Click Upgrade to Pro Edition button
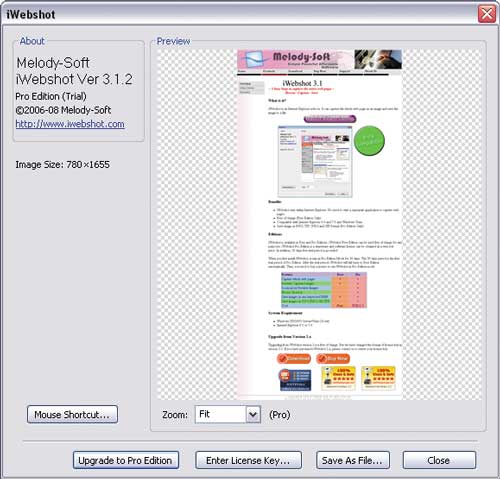 tap(126, 460)
